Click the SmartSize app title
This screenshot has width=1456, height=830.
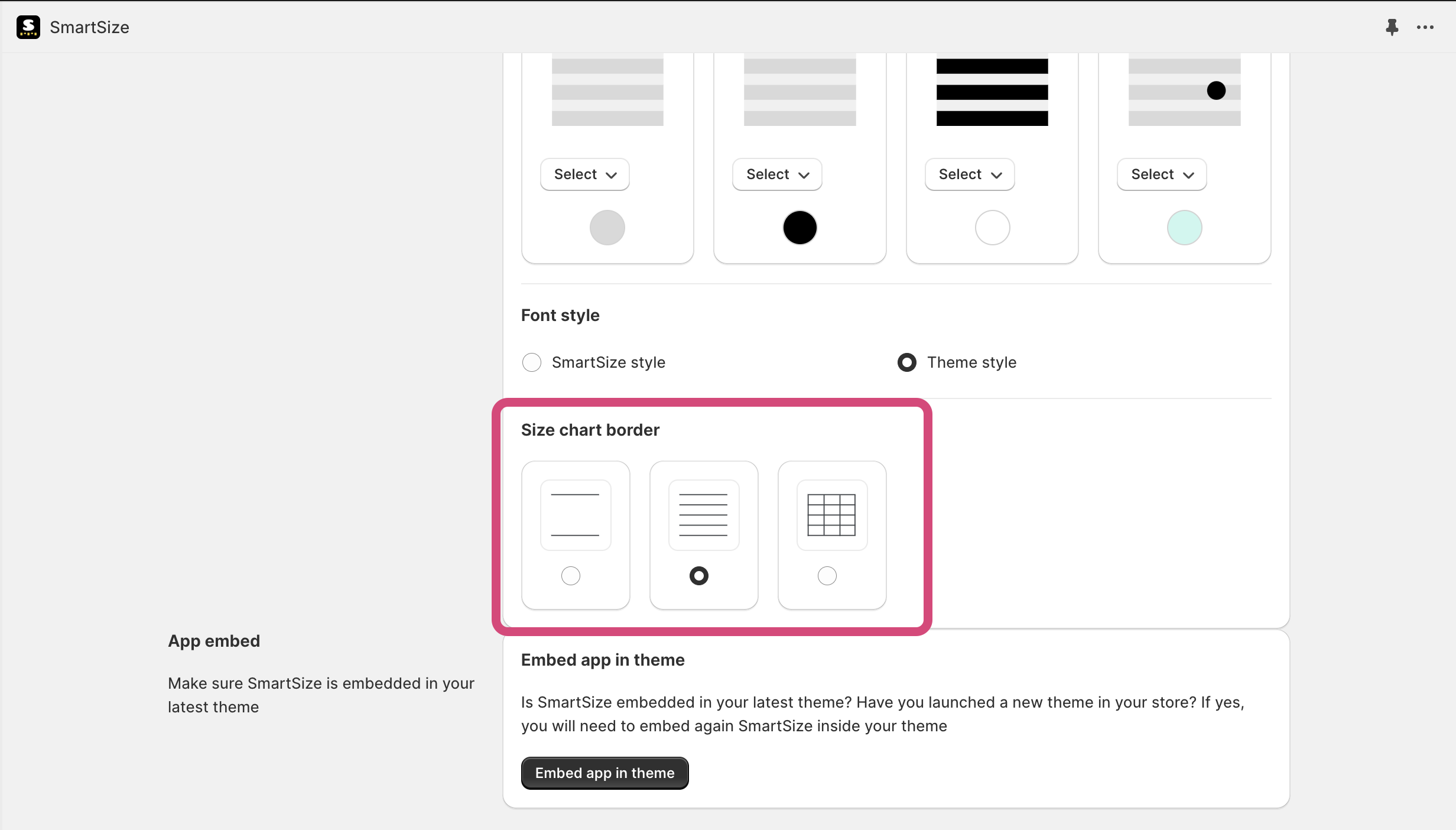click(89, 27)
